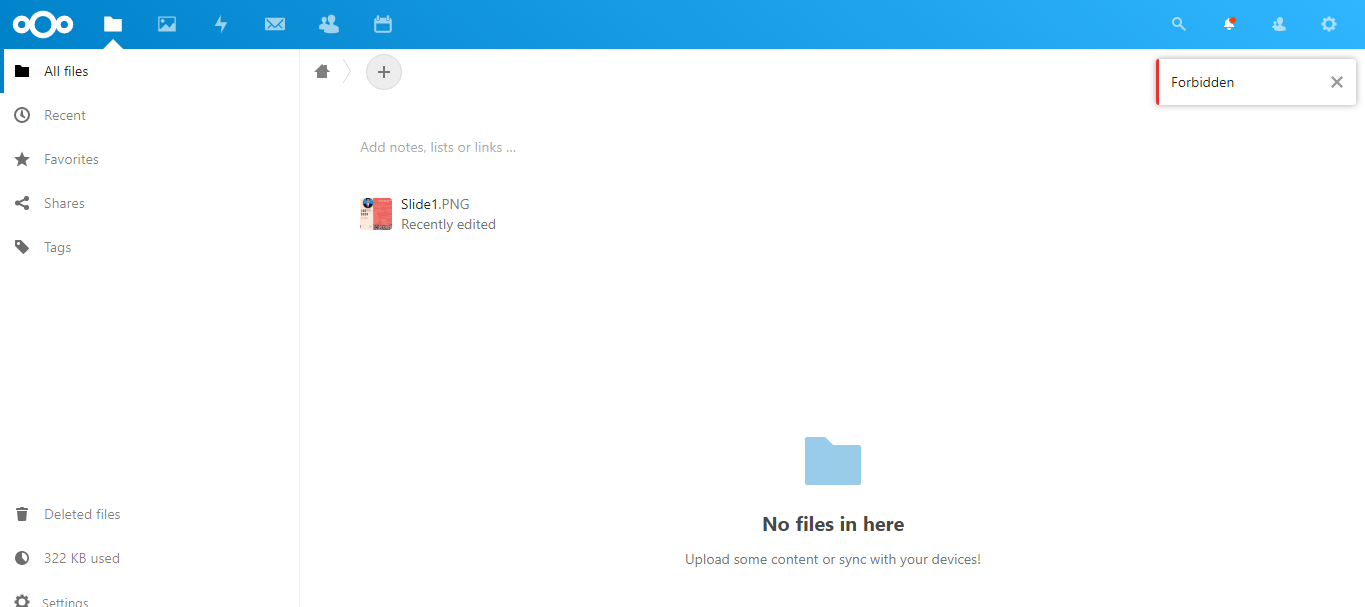Screen dimensions: 1365x607
Task: Open Shares in the sidebar
Action: pyautogui.click(x=64, y=204)
